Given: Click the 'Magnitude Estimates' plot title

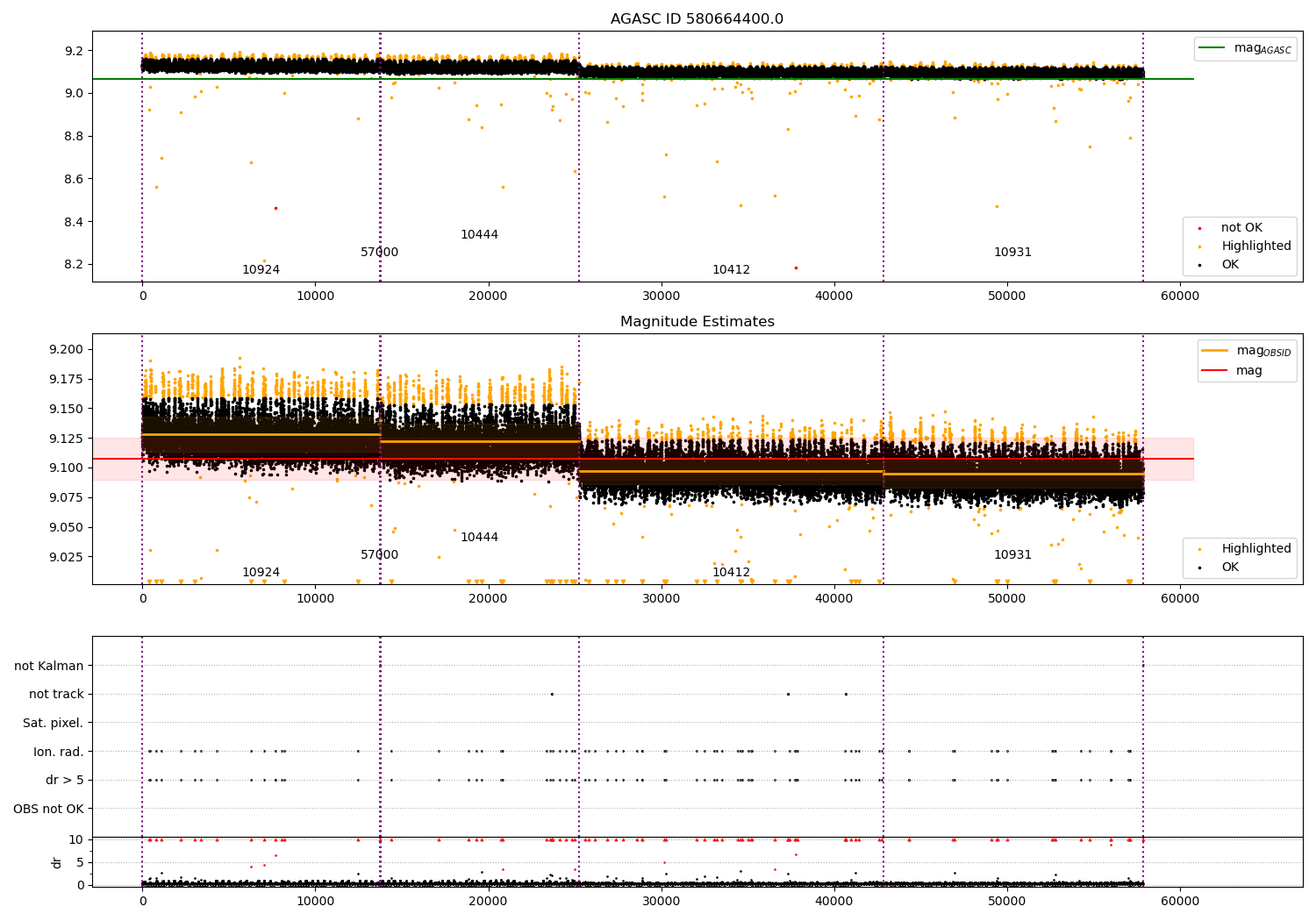Looking at the screenshot, I should click(697, 322).
